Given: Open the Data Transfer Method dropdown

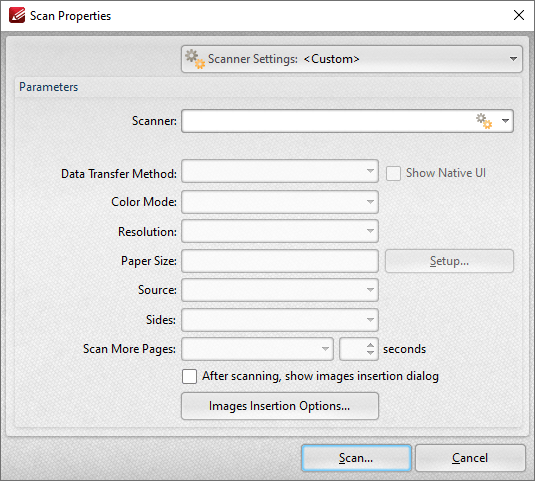Looking at the screenshot, I should pyautogui.click(x=280, y=171).
